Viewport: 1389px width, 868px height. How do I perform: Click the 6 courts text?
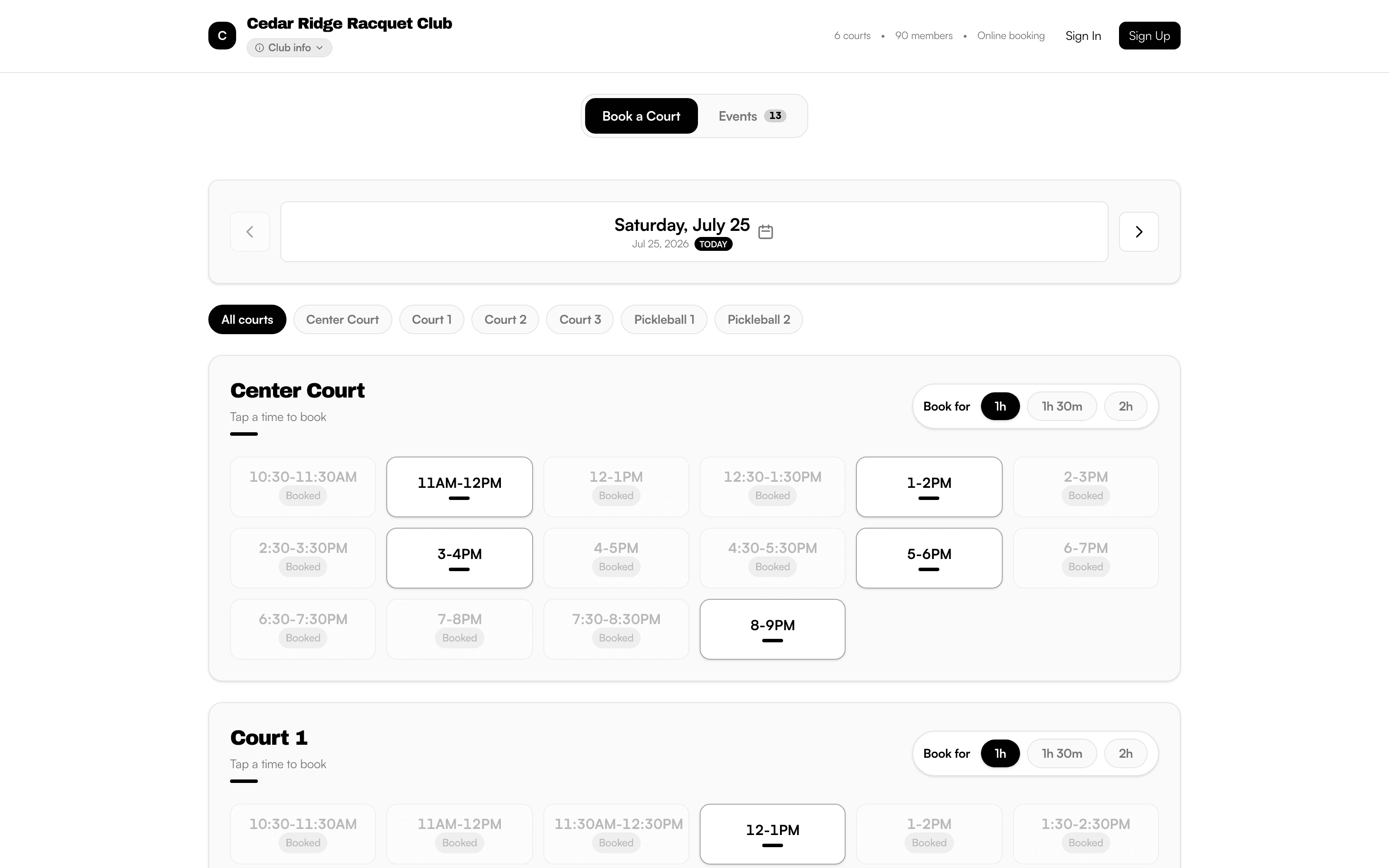pyautogui.click(x=852, y=36)
